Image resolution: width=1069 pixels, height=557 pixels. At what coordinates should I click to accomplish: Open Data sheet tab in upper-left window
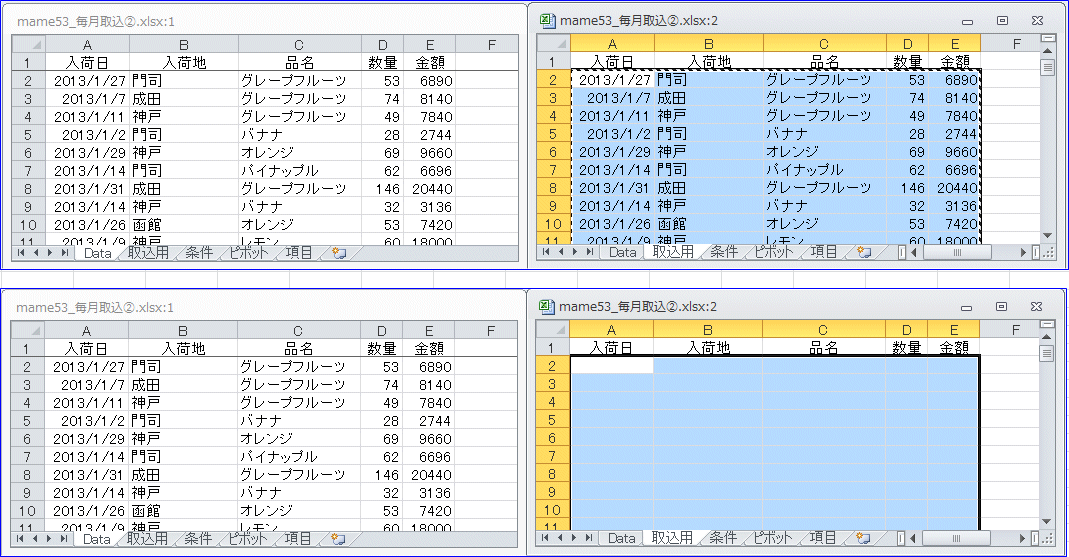pyautogui.click(x=97, y=253)
